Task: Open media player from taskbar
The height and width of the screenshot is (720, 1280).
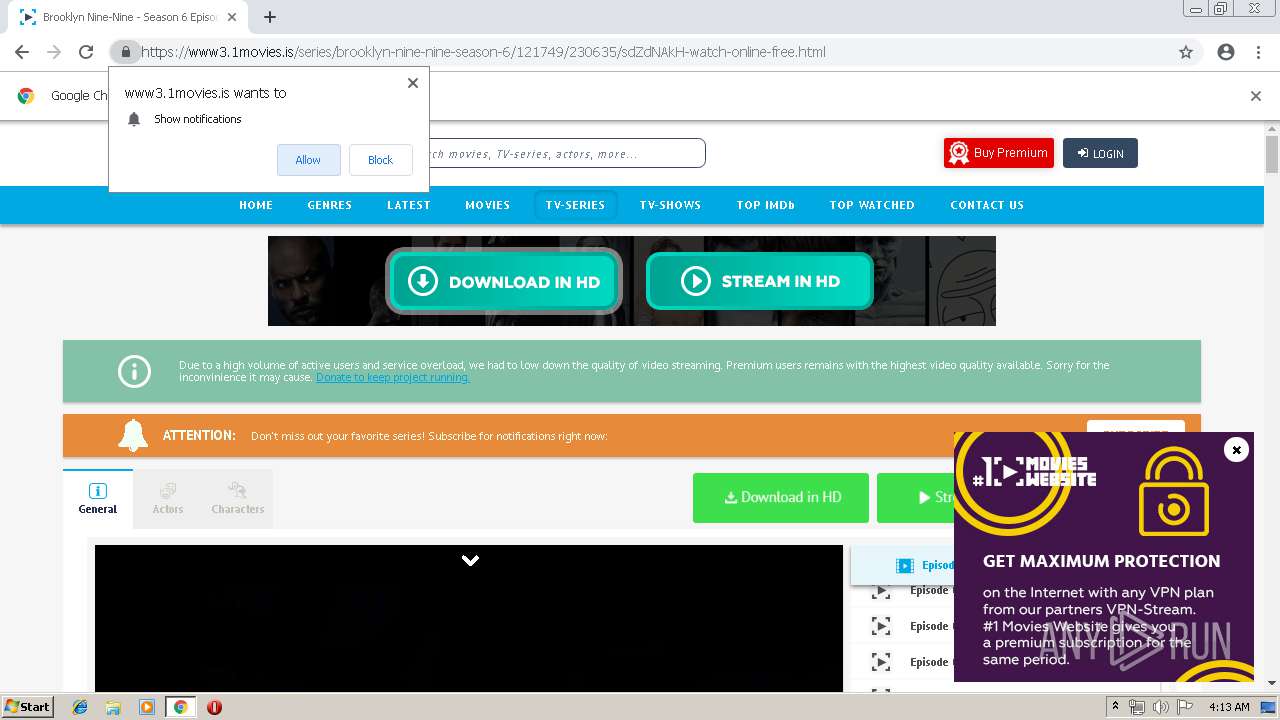Action: (147, 707)
